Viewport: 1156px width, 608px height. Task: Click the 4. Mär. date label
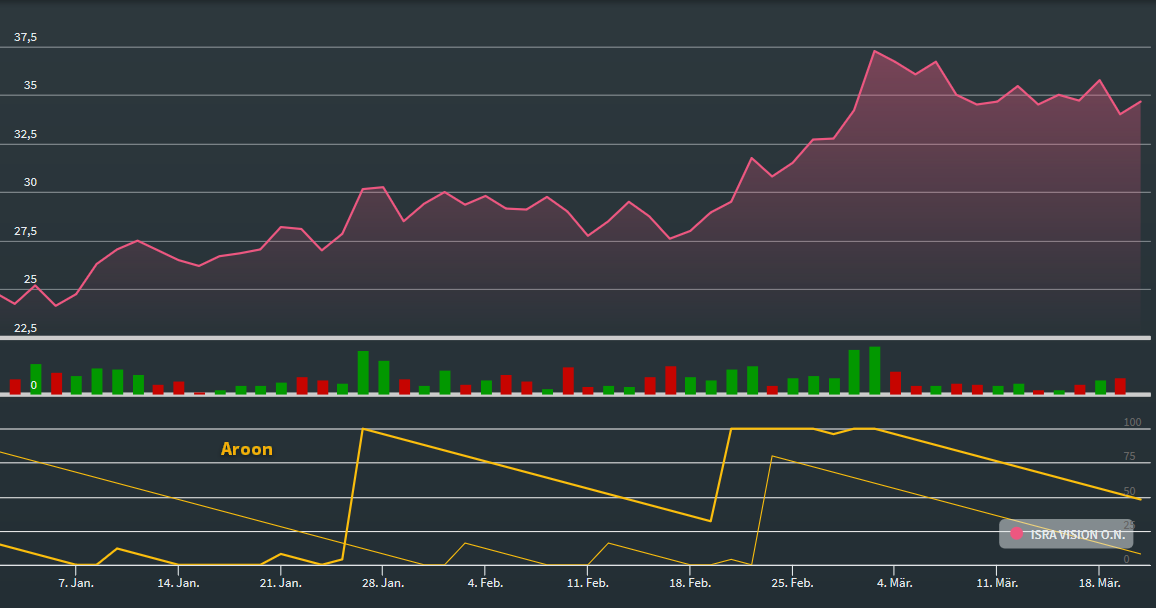click(x=894, y=582)
